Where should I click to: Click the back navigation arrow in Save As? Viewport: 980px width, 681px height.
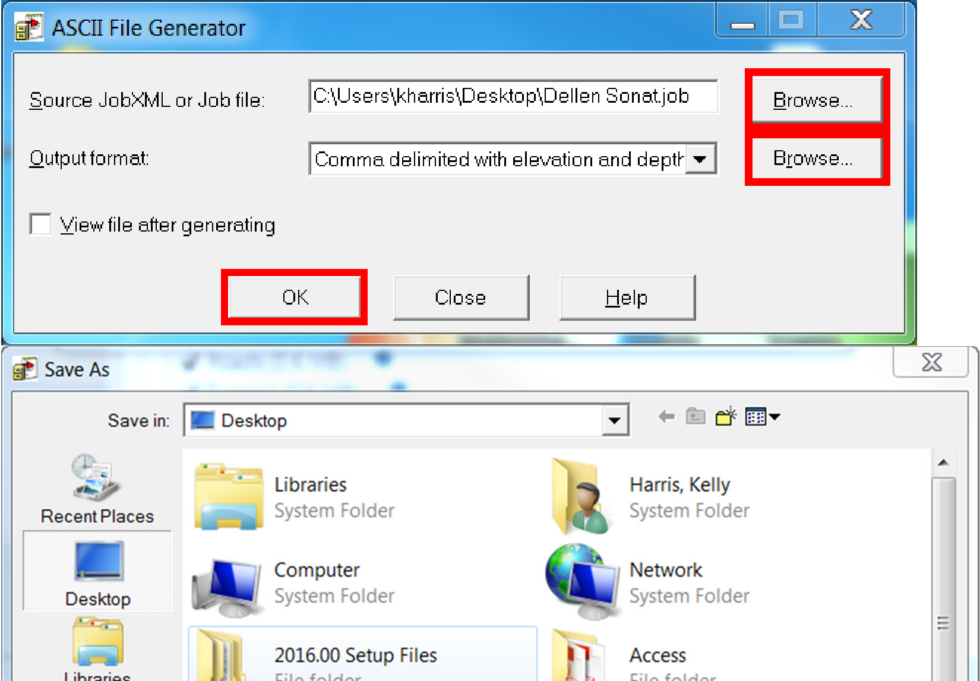coord(666,415)
